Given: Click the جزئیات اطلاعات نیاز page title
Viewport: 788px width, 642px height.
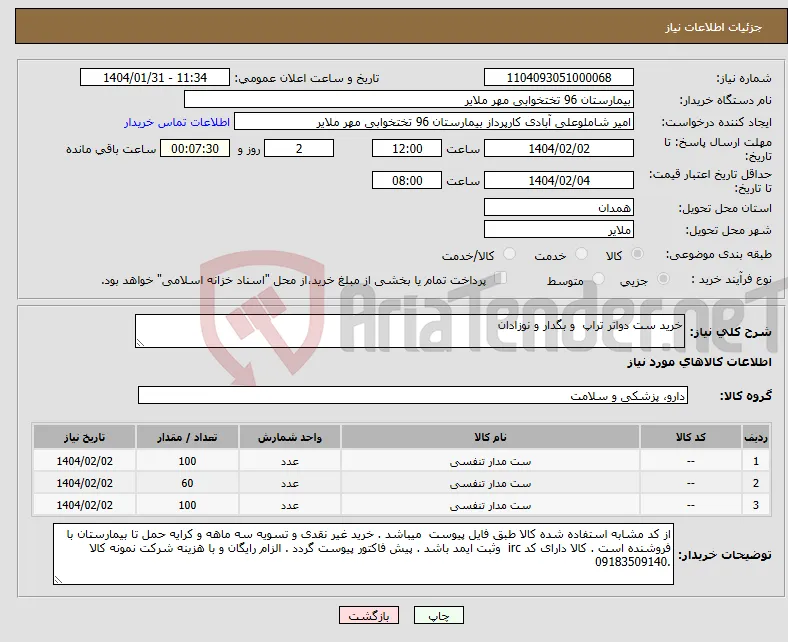Looking at the screenshot, I should [x=713, y=27].
